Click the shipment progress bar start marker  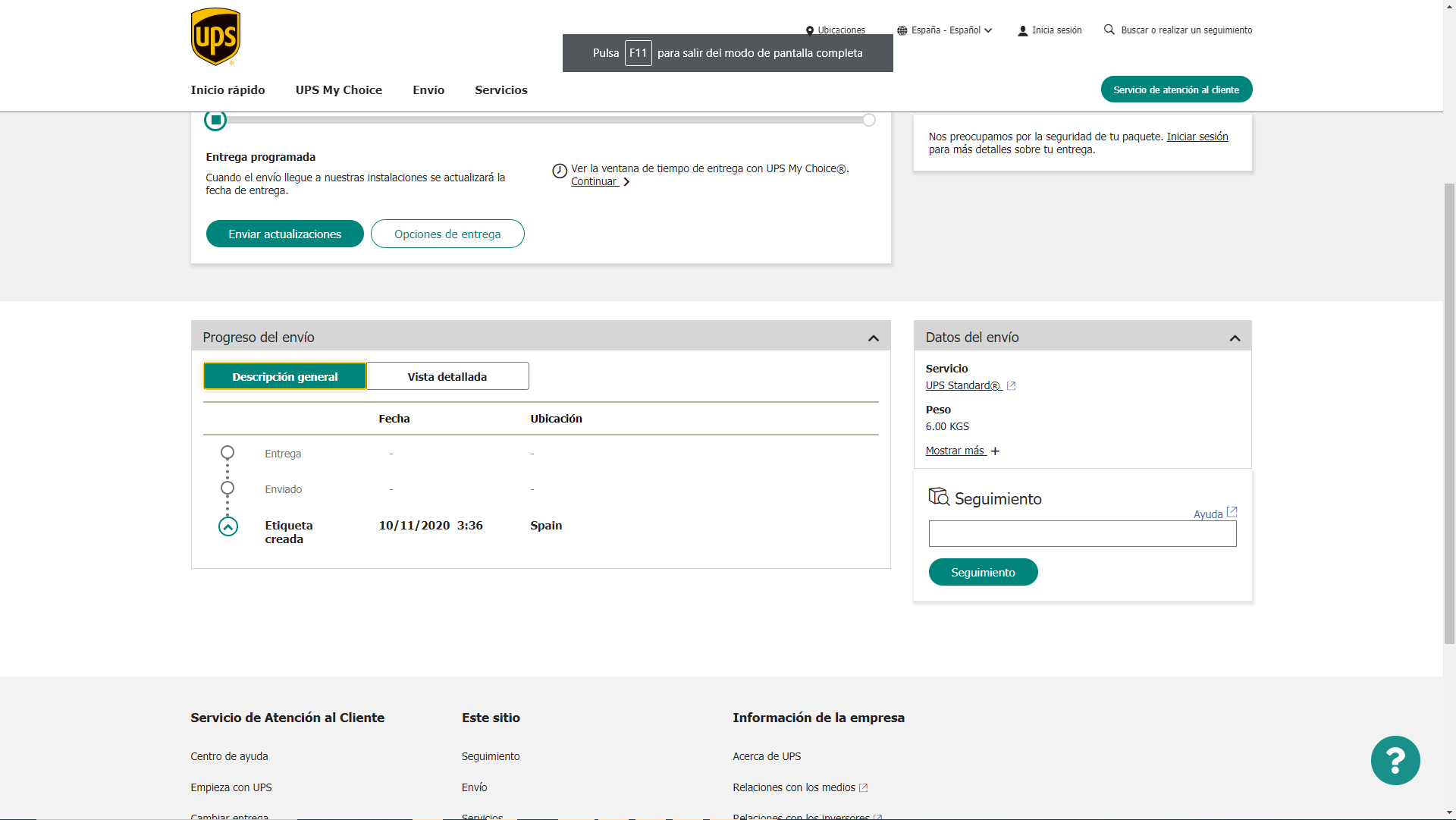pyautogui.click(x=216, y=120)
